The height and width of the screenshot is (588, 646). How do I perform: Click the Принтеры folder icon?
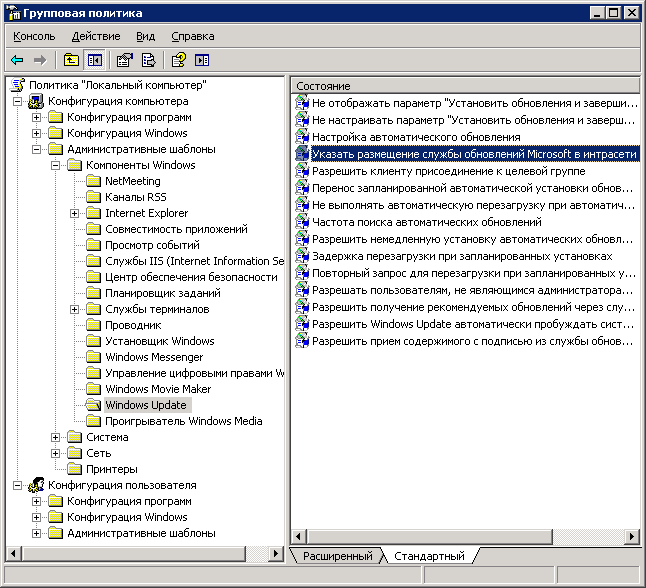(x=74, y=469)
